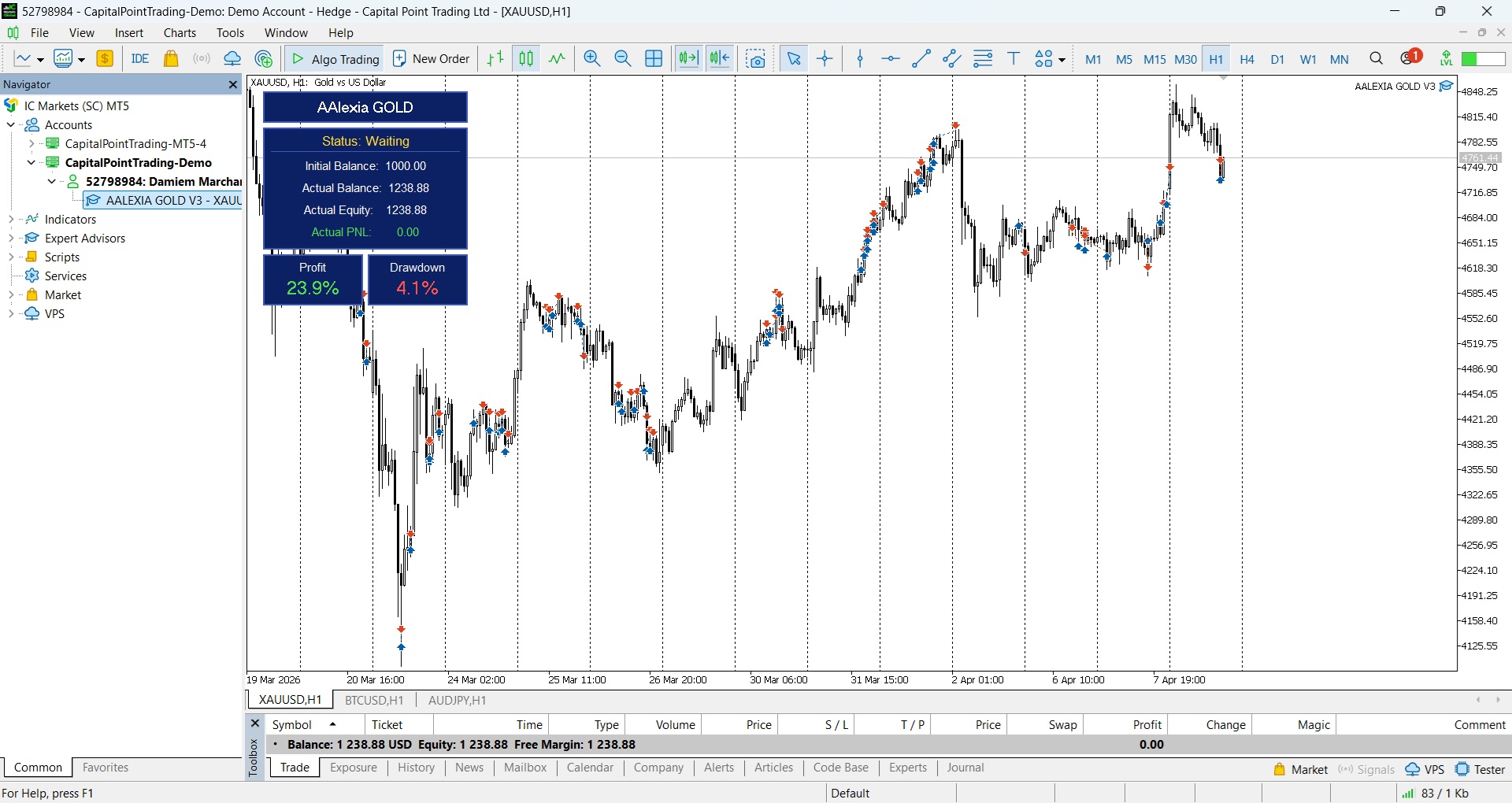Select the arrow cursor tool
Viewport: 1512px width, 803px height.
pyautogui.click(x=794, y=59)
